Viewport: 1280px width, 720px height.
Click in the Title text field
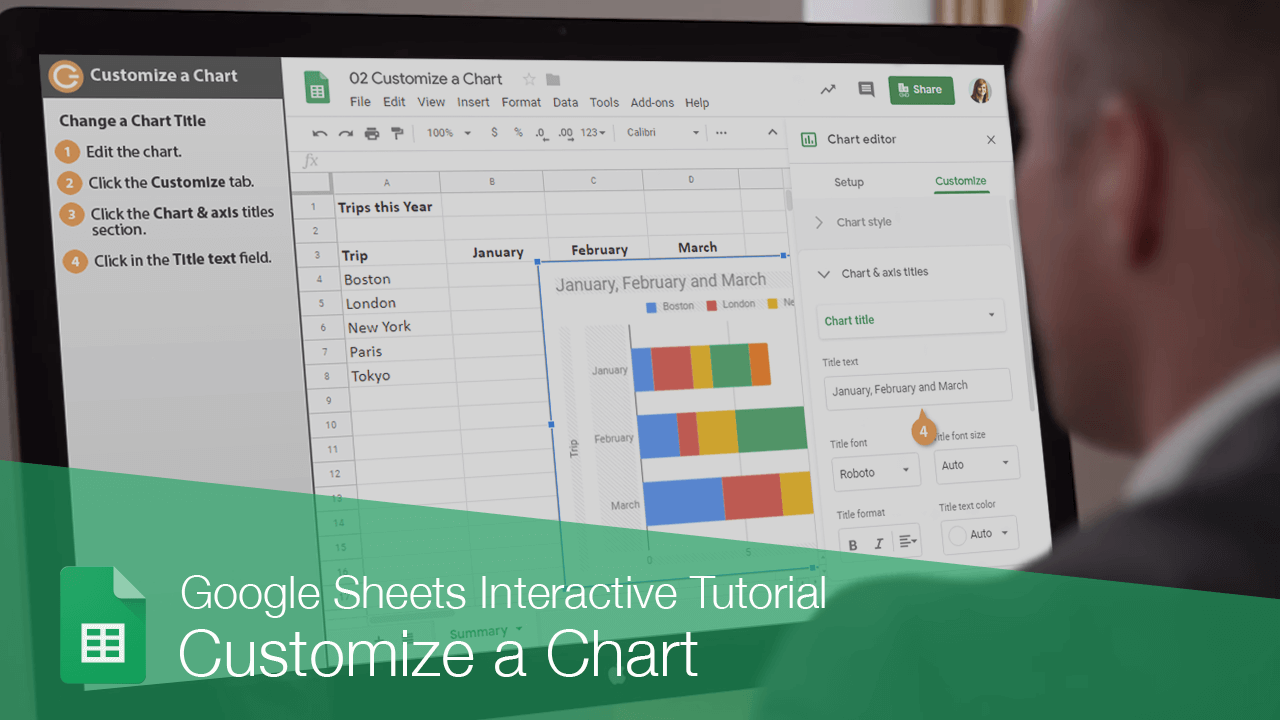click(x=917, y=386)
